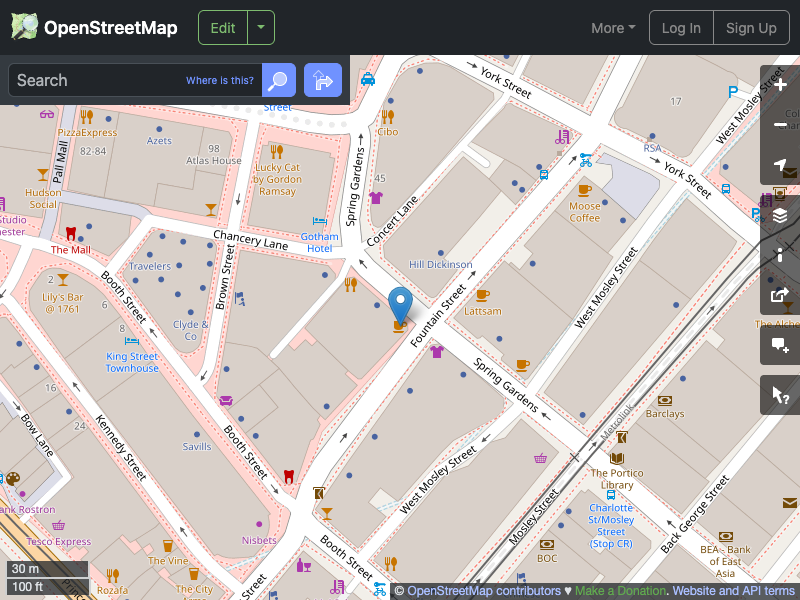Click the magnifier search icon
The height and width of the screenshot is (600, 800).
278,80
